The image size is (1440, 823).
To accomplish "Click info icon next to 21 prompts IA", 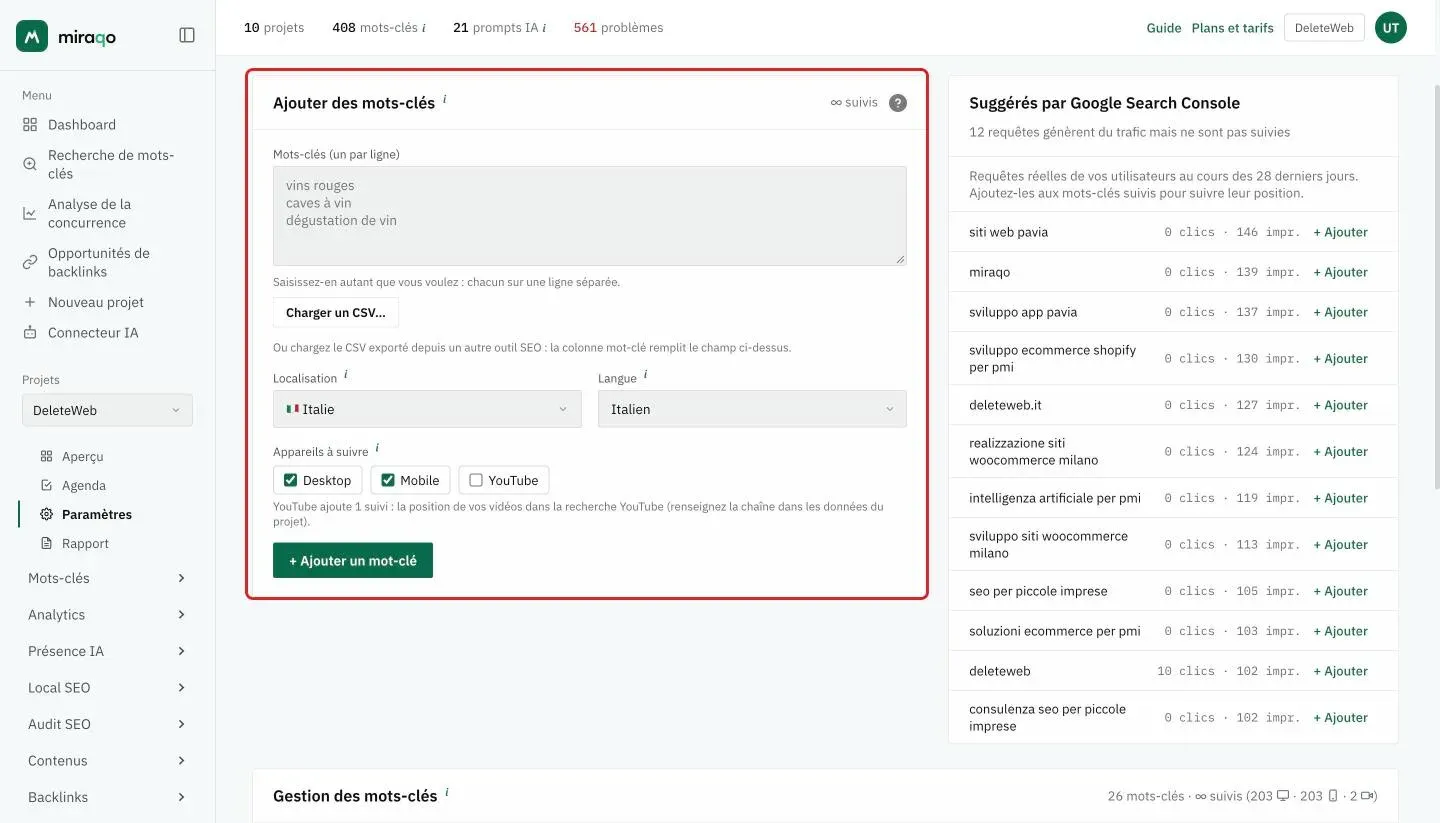I will point(544,28).
